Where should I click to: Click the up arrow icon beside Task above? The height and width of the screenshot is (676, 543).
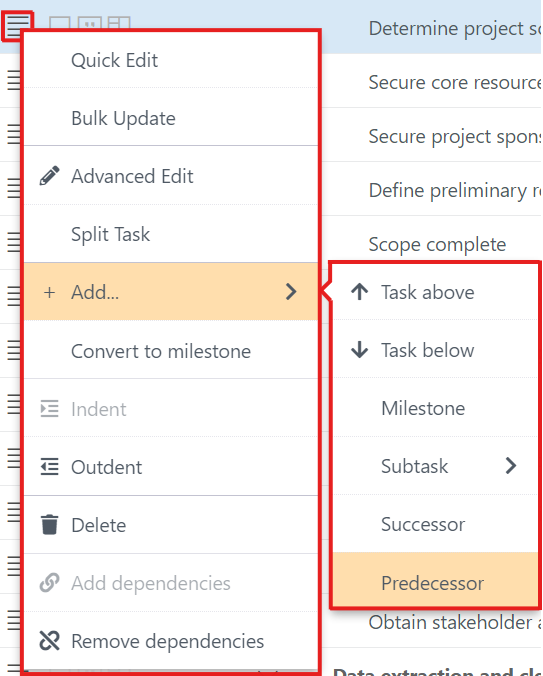359,292
